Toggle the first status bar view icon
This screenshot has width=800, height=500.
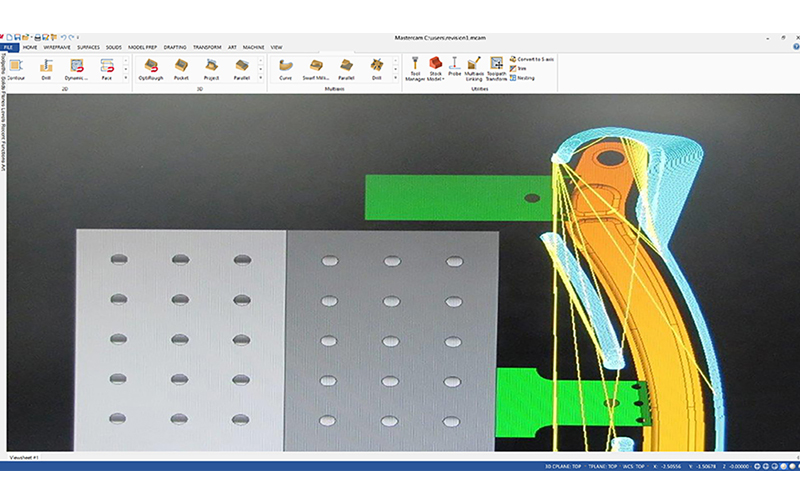(757, 466)
